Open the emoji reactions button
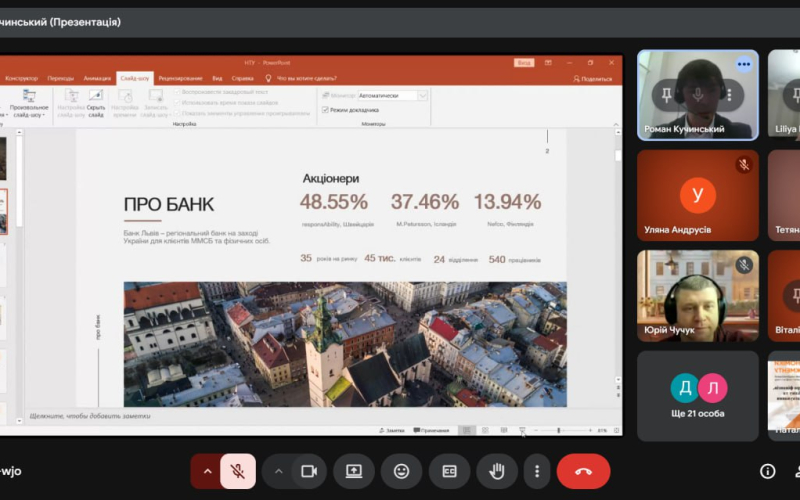 [x=401, y=471]
